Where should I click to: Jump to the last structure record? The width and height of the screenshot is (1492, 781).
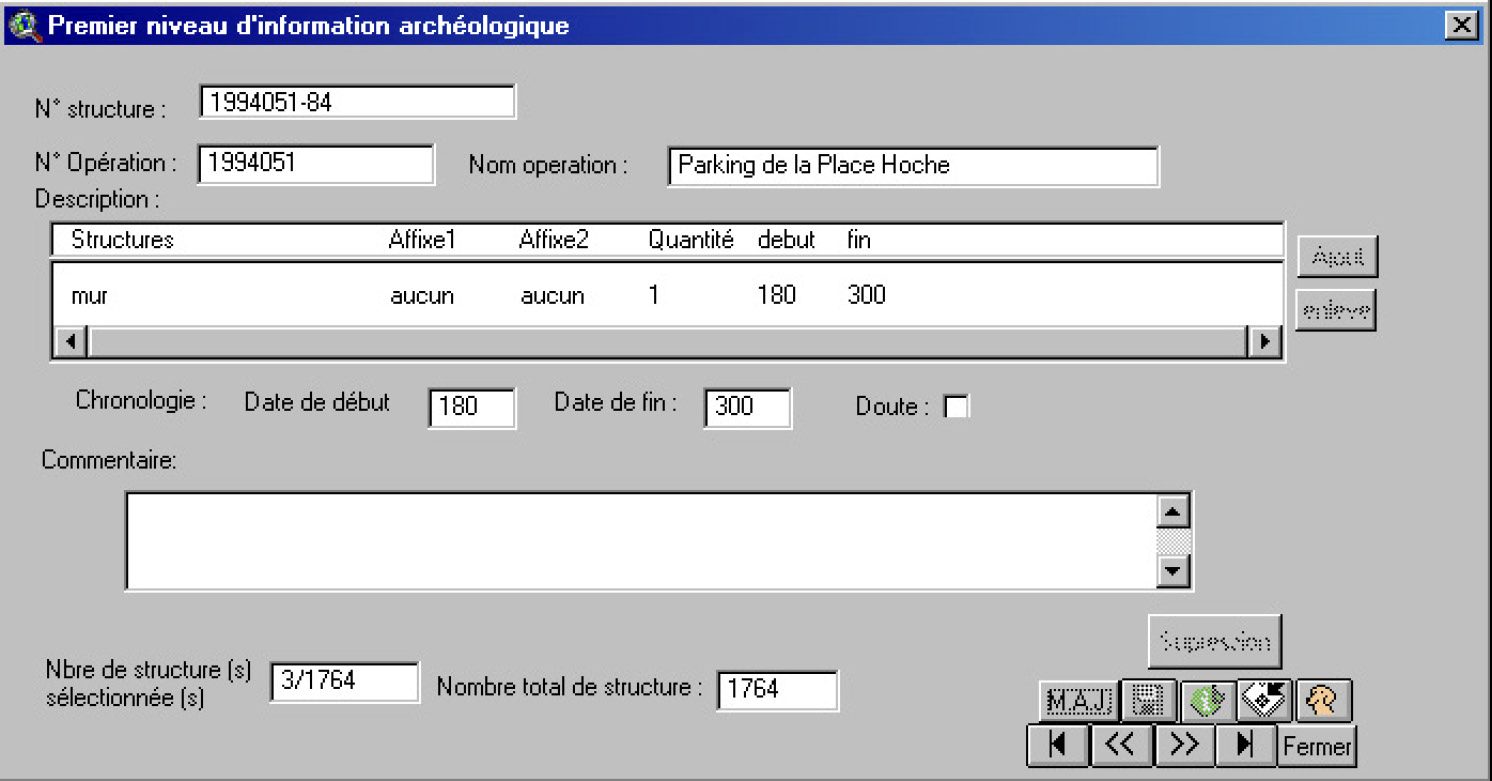pos(1246,745)
